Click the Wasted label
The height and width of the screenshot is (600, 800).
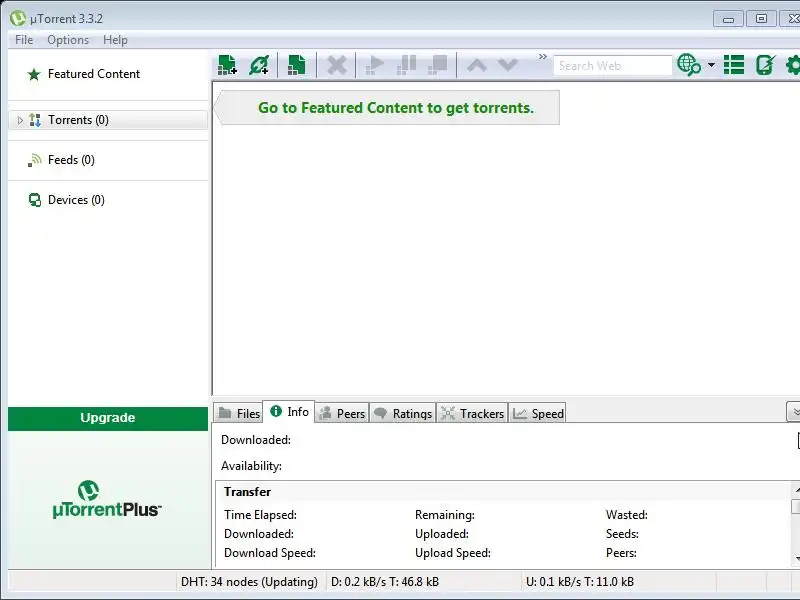coord(627,515)
